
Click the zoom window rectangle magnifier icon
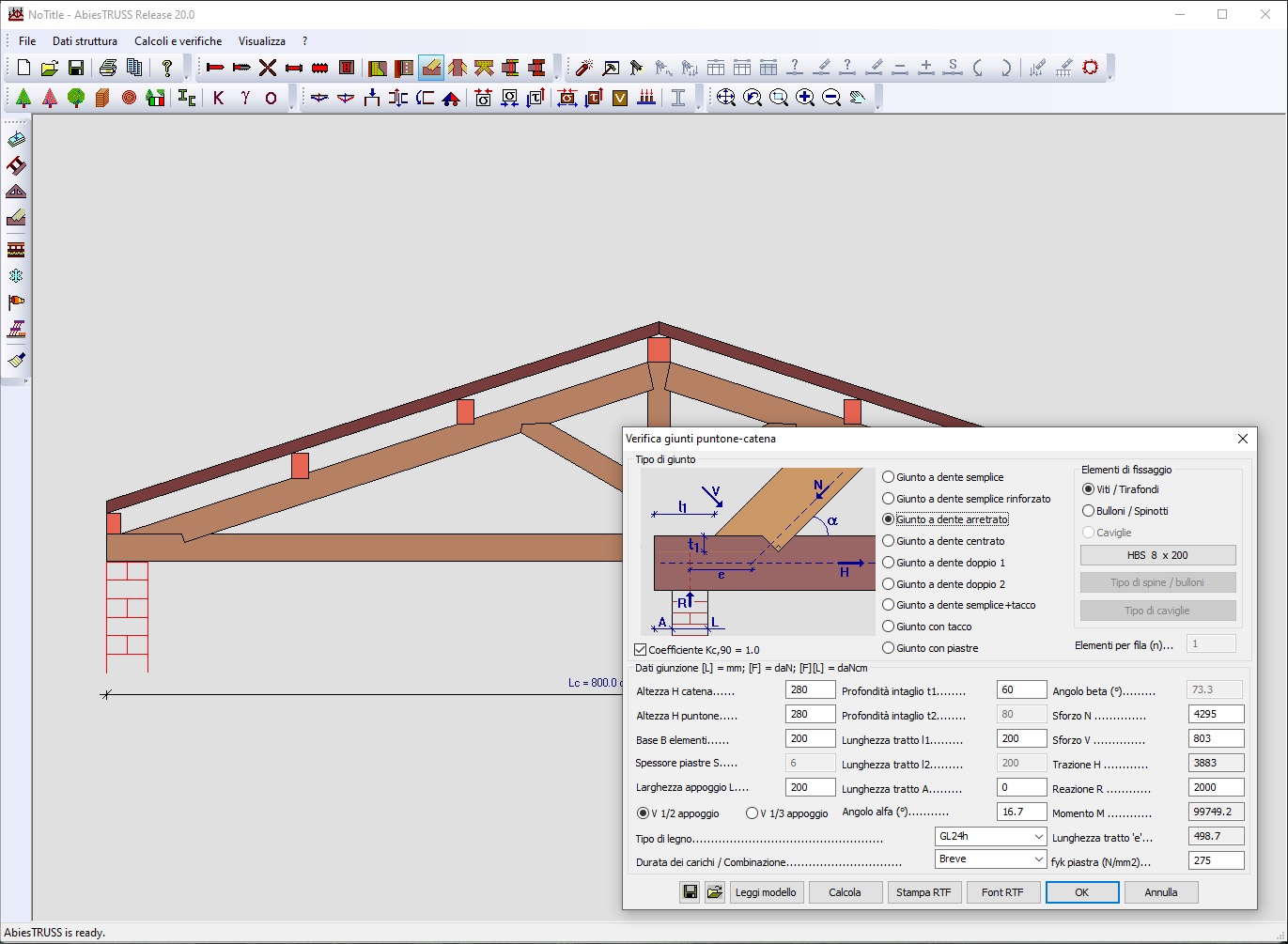click(779, 98)
